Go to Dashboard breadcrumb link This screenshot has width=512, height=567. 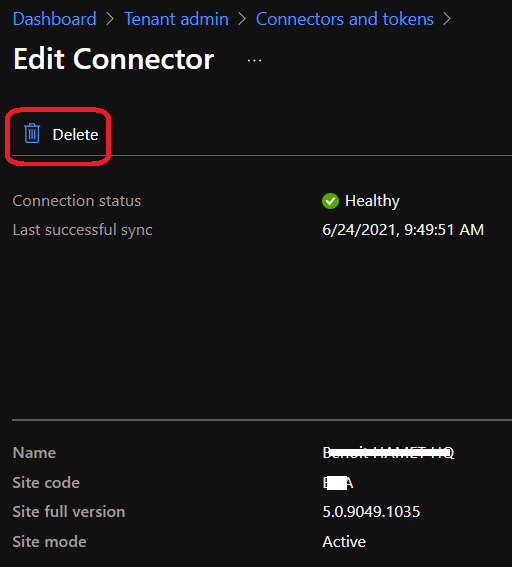click(x=55, y=19)
